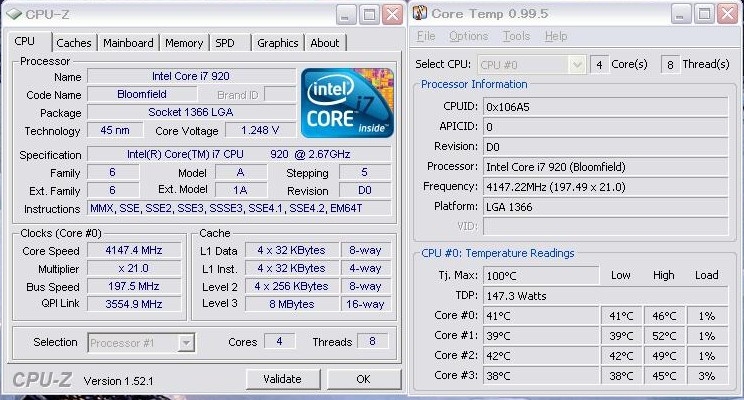Click the Name field 'Intel Core i7 920'
Image resolution: width=744 pixels, height=400 pixels.
(191, 76)
